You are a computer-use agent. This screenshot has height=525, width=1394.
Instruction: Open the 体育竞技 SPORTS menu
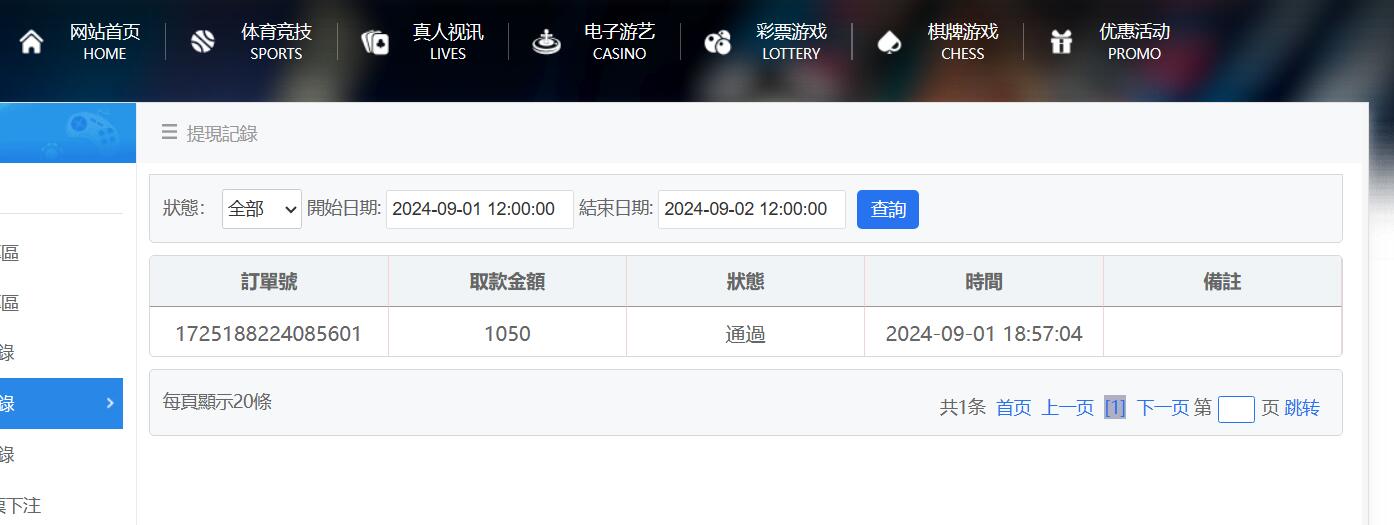coord(276,42)
